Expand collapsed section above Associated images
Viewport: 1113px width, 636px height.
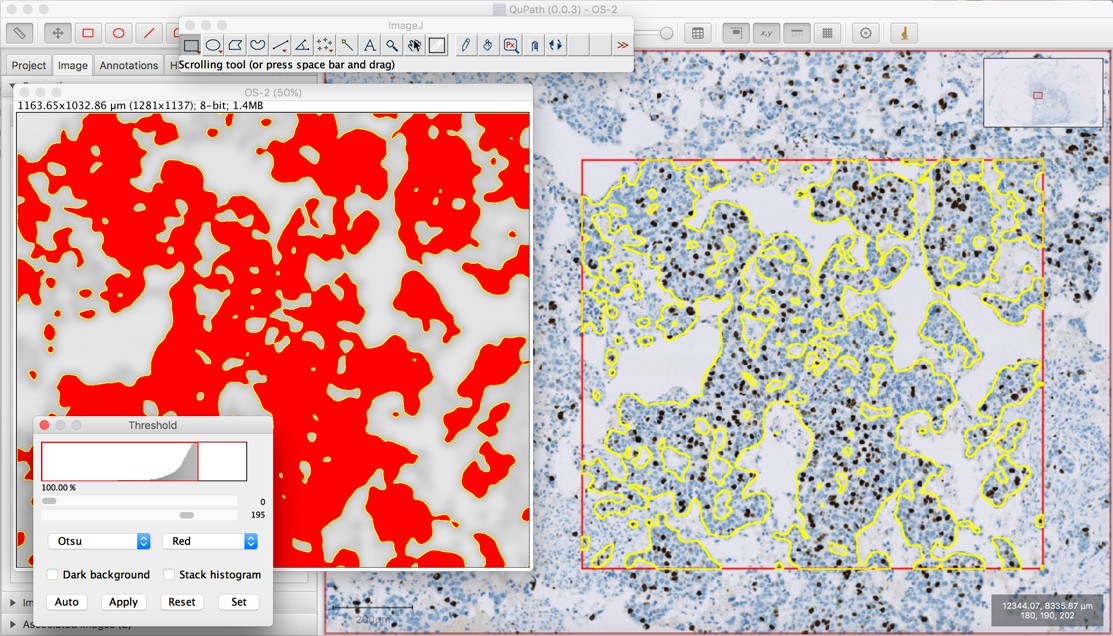[13, 603]
